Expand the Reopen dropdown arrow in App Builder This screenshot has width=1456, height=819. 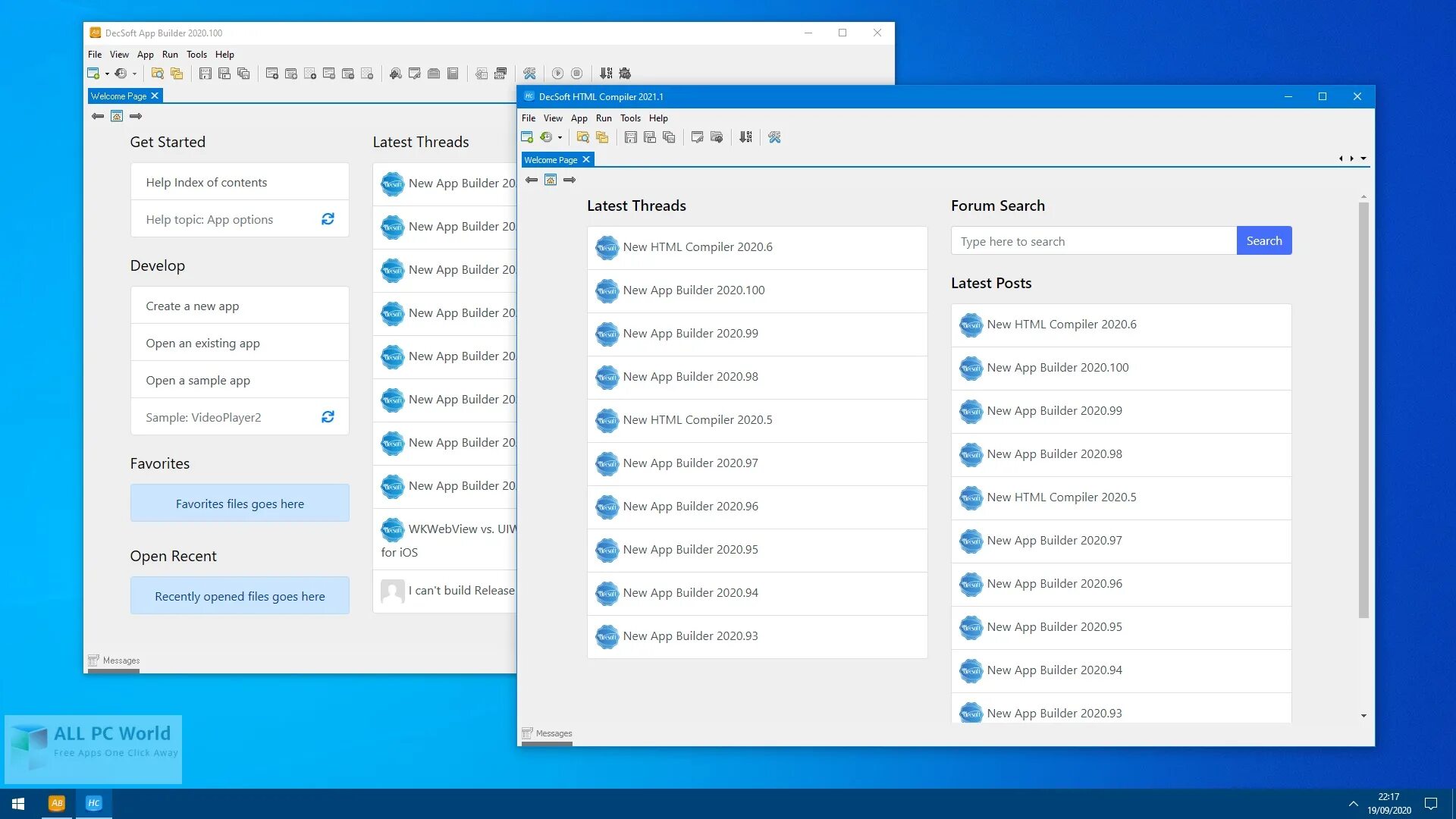pos(134,74)
